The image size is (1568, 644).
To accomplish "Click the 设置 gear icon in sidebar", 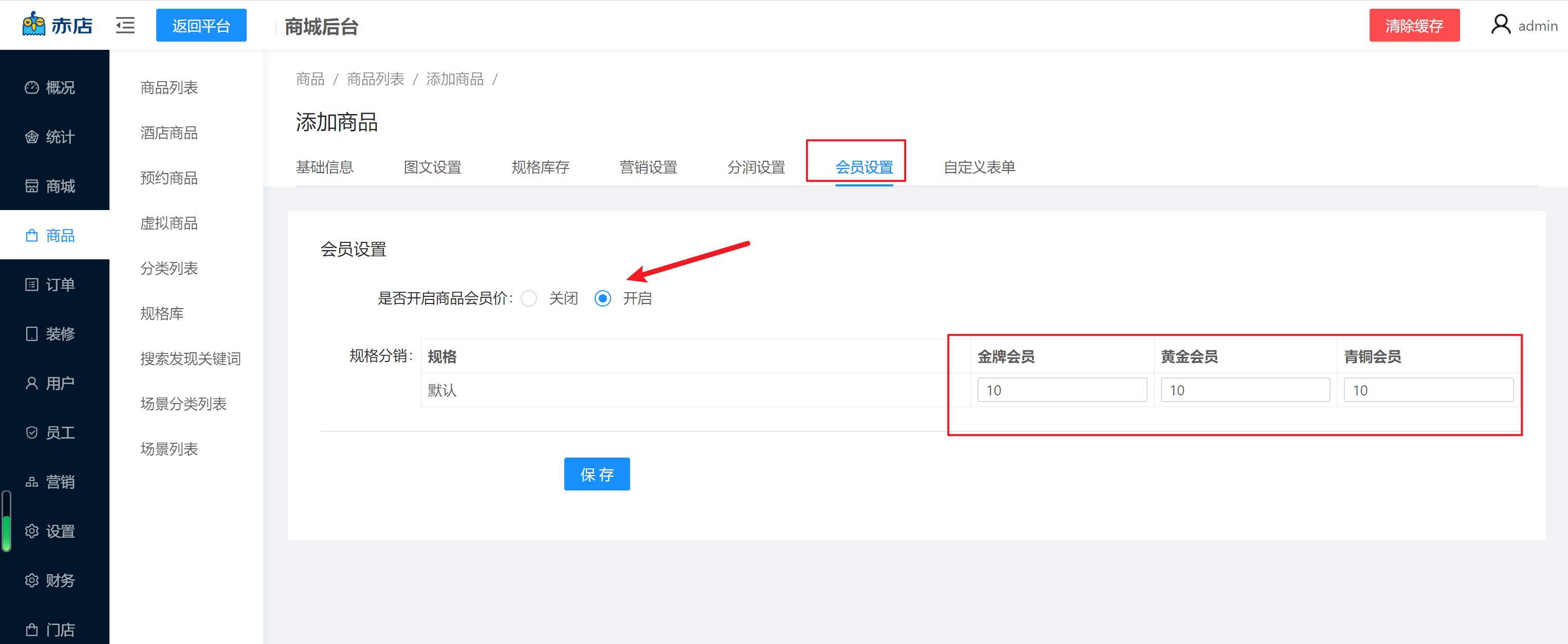I will point(32,531).
